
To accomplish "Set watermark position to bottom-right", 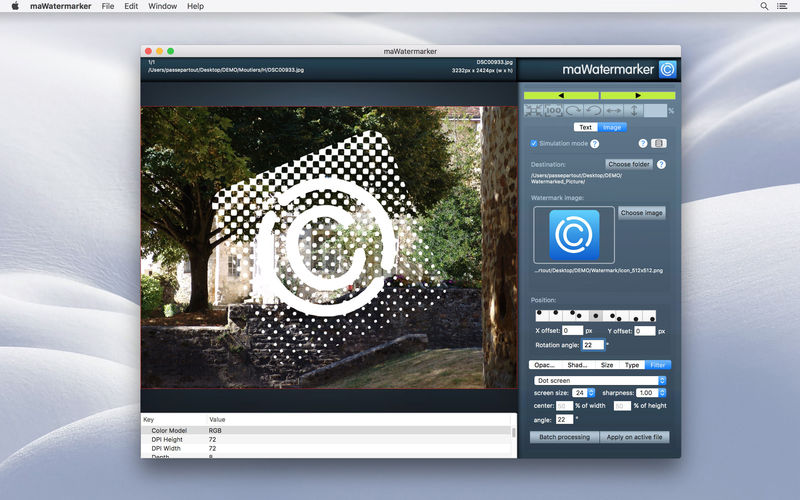I will coord(649,316).
